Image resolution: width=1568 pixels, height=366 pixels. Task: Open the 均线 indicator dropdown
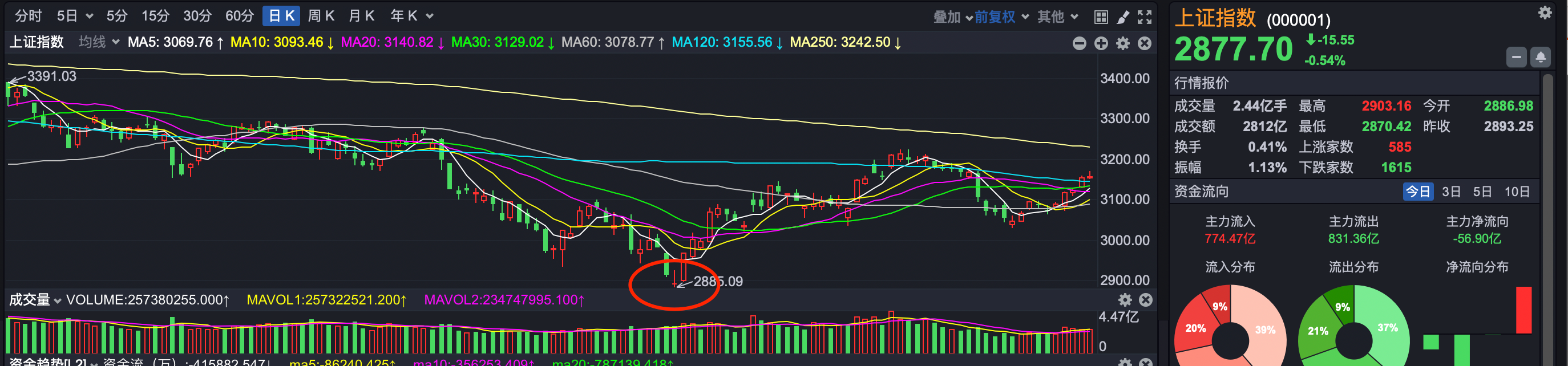tap(99, 42)
